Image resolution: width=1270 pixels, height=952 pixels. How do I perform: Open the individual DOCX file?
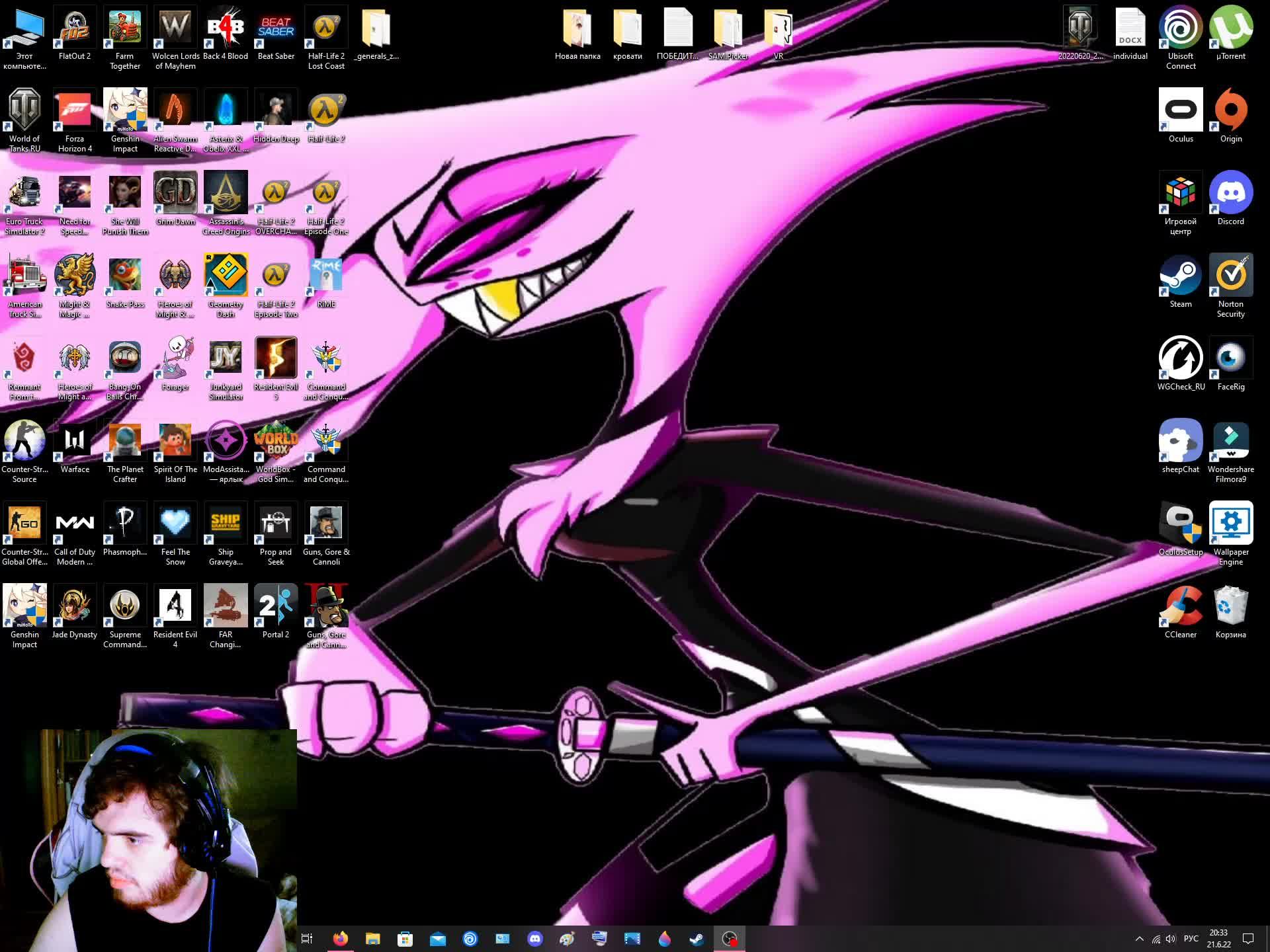click(1130, 28)
